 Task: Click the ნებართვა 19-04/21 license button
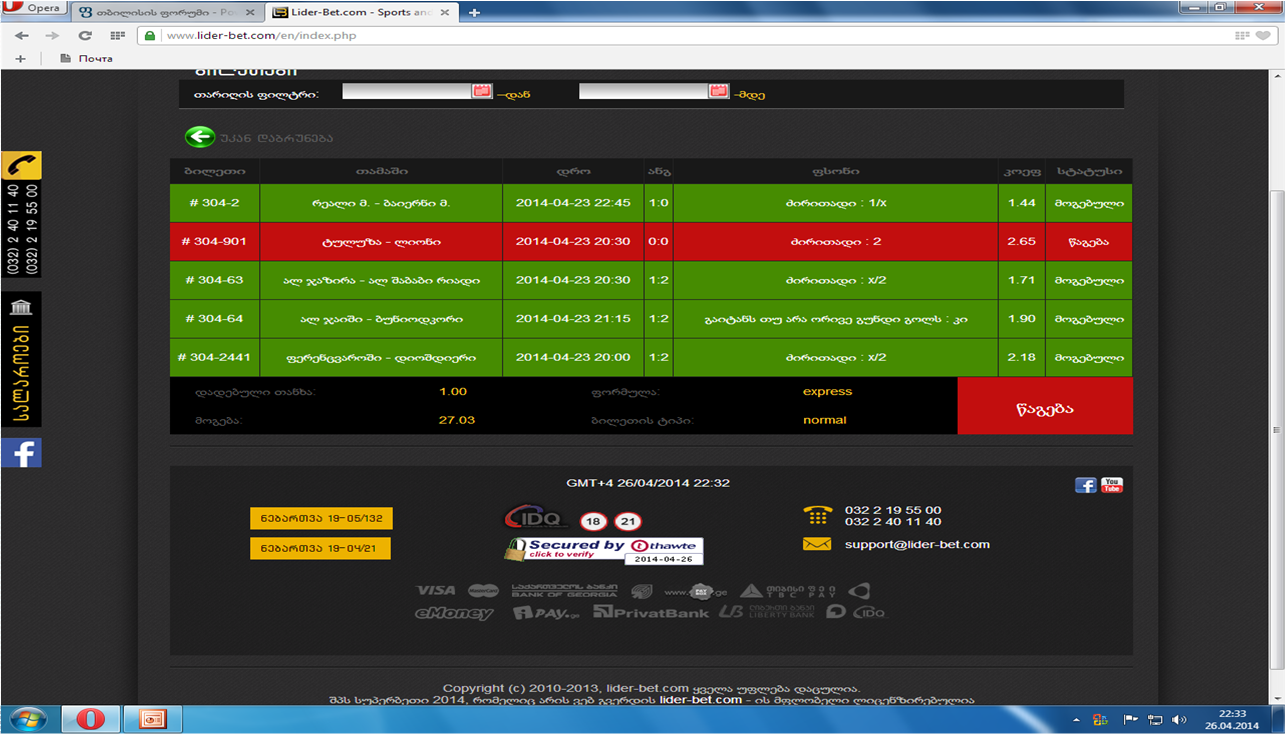click(x=320, y=548)
